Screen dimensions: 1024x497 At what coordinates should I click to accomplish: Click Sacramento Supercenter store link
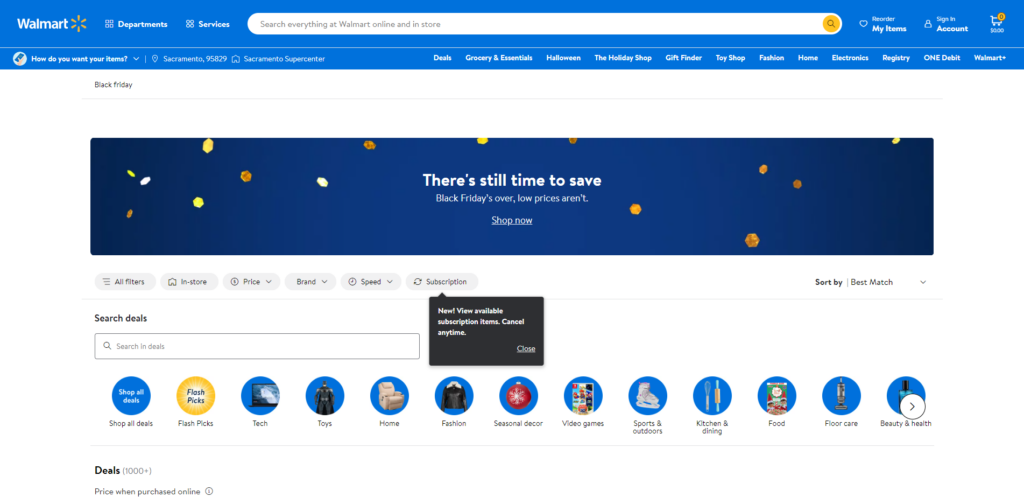(278, 59)
